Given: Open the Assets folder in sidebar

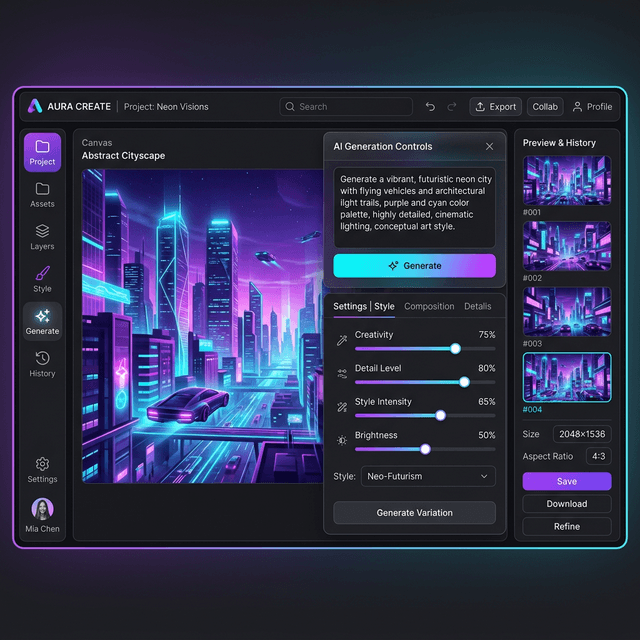Looking at the screenshot, I should click(42, 195).
